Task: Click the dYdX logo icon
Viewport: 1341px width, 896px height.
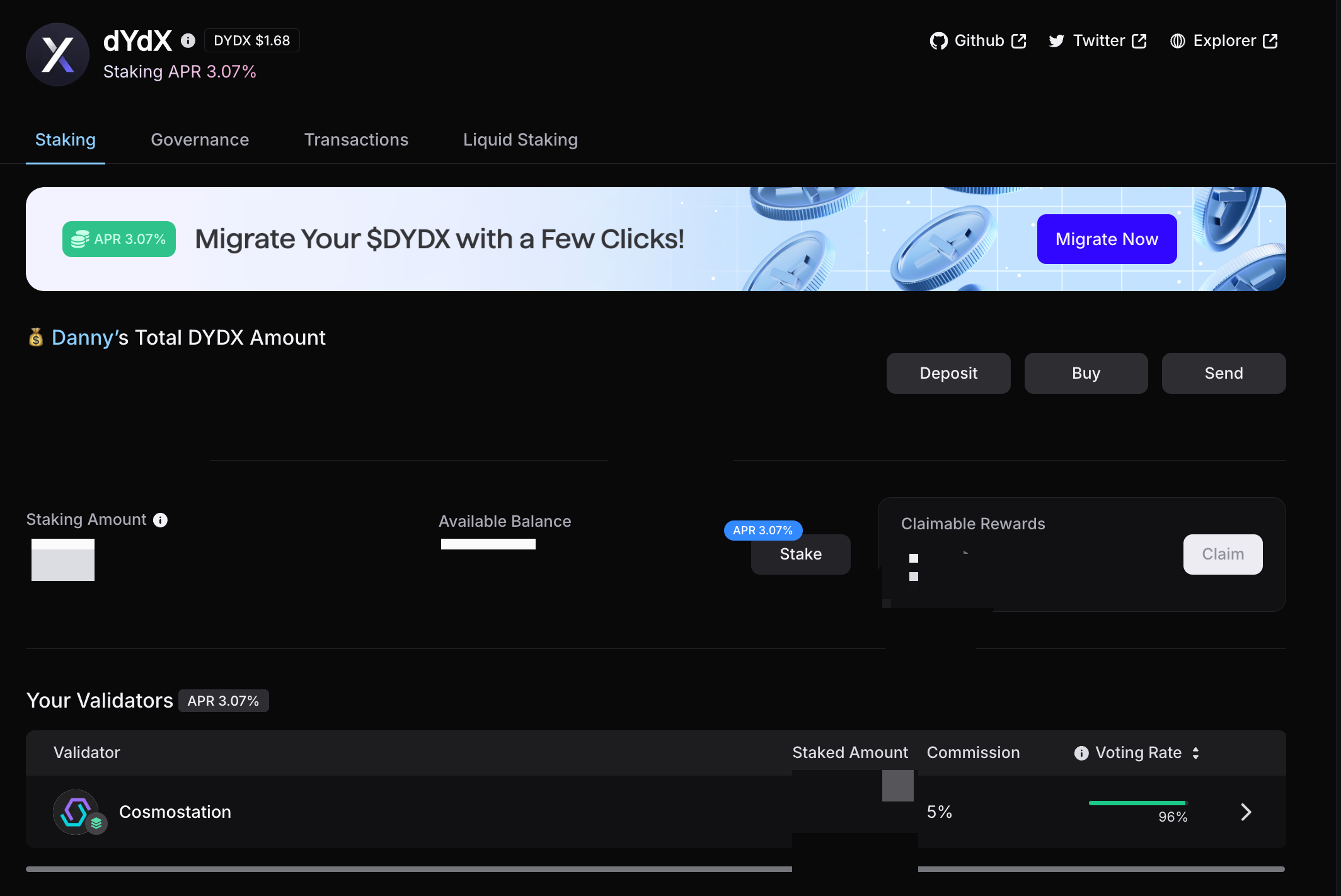Action: pos(57,55)
